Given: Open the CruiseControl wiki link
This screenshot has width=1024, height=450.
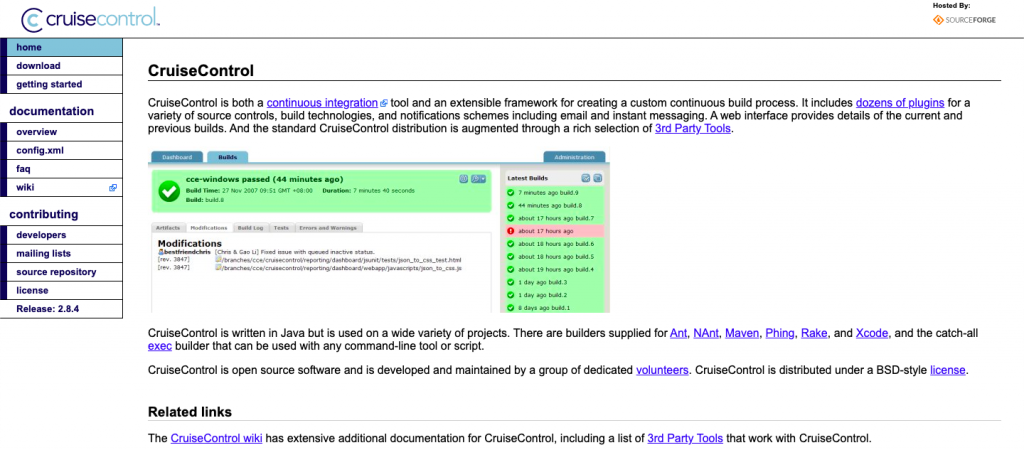Looking at the screenshot, I should (x=216, y=438).
